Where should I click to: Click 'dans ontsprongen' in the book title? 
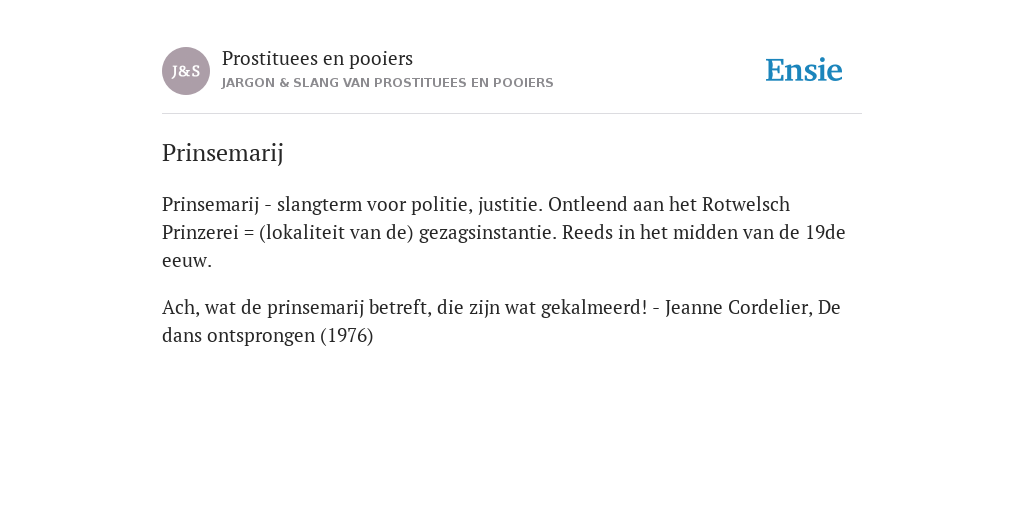(x=238, y=336)
